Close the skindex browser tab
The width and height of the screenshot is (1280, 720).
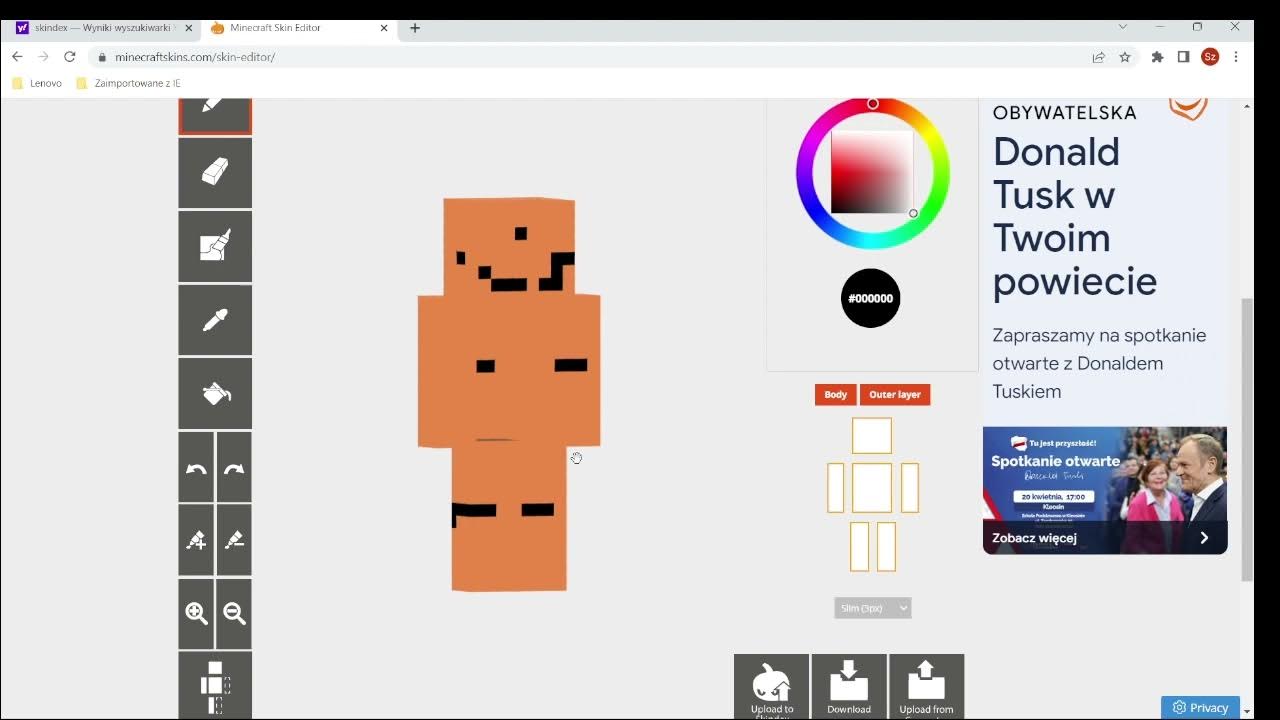(189, 28)
